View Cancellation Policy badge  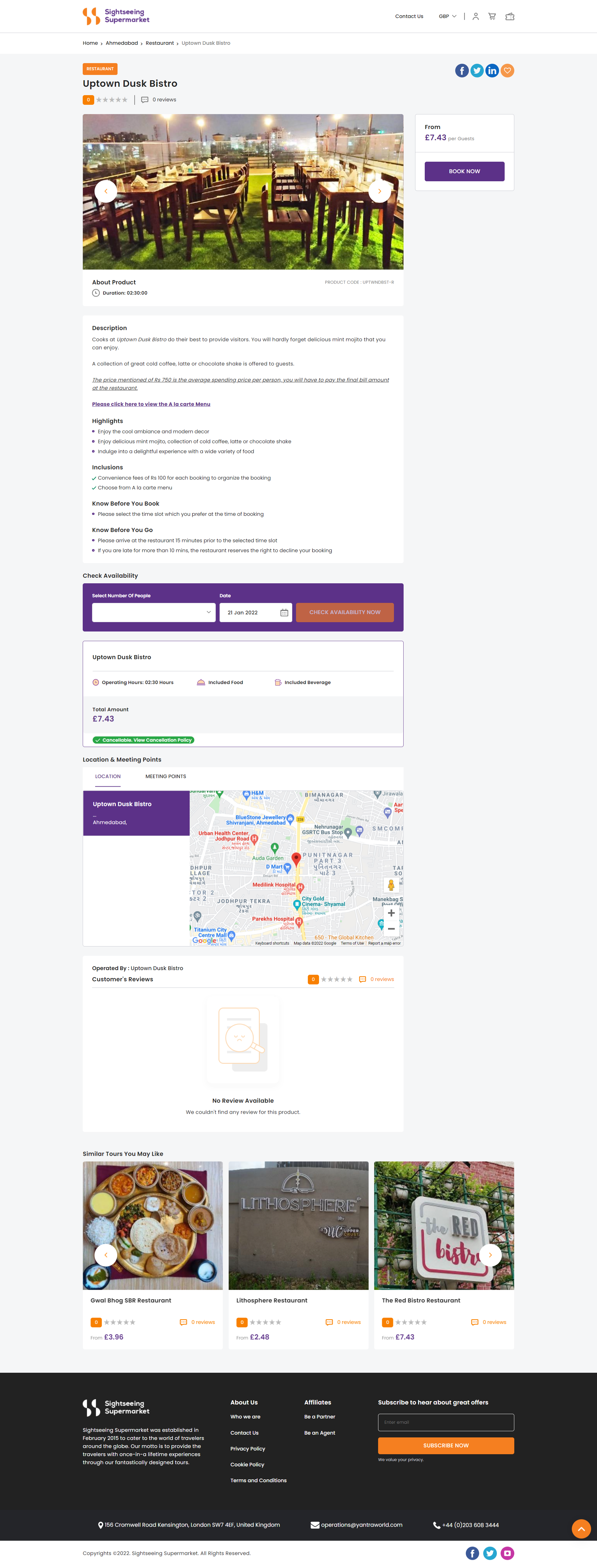click(x=144, y=740)
